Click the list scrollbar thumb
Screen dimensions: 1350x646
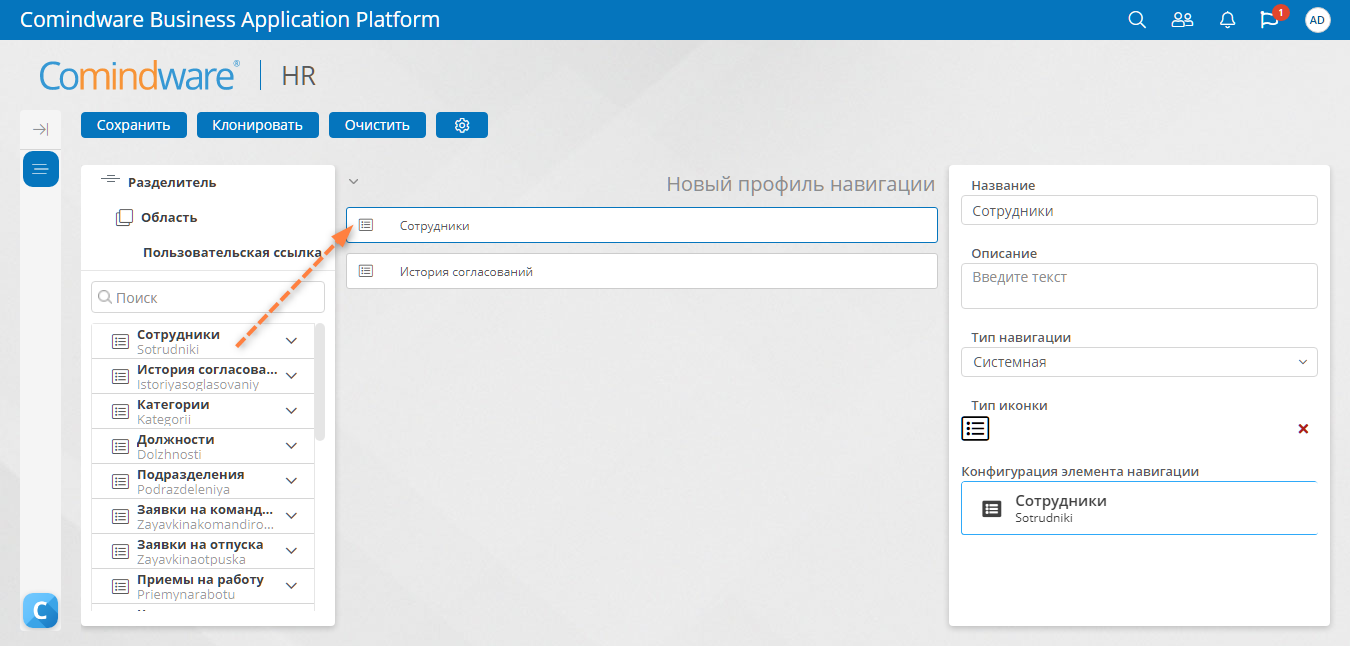tap(319, 382)
